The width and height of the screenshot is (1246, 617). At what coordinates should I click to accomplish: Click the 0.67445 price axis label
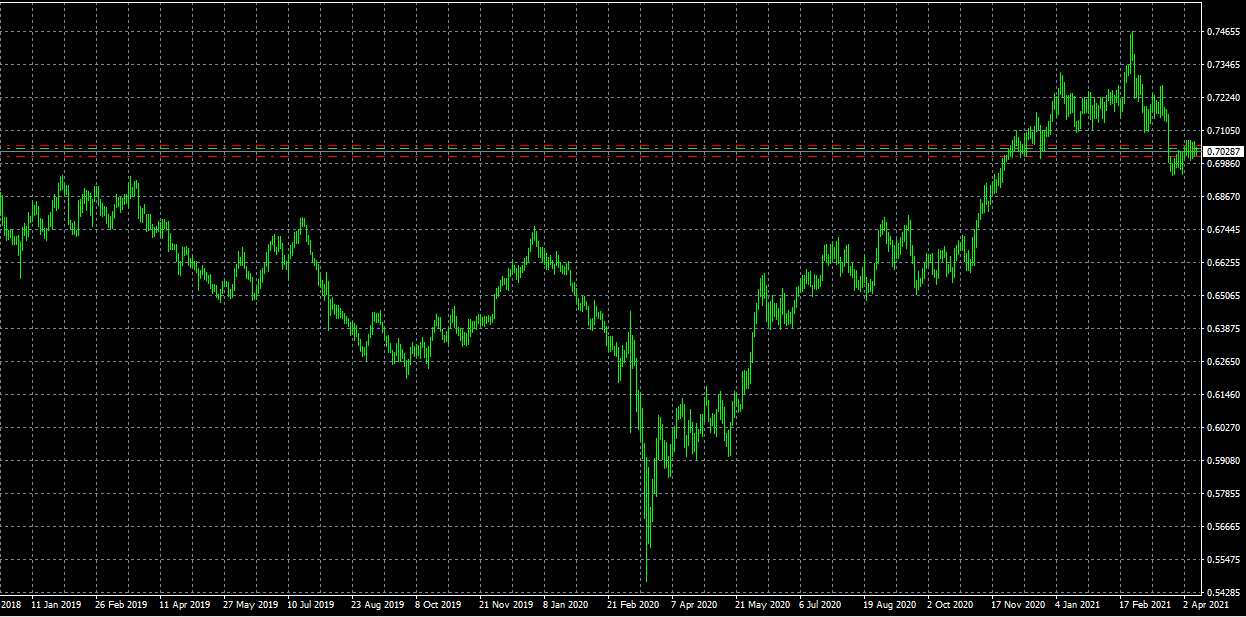click(x=1223, y=230)
